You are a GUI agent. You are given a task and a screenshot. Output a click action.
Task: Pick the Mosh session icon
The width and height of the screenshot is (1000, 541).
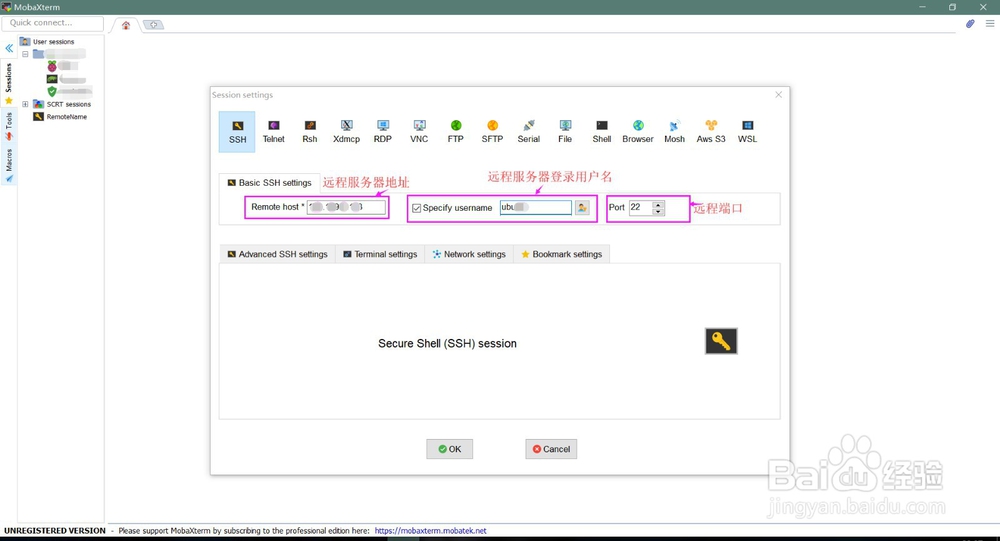point(674,131)
